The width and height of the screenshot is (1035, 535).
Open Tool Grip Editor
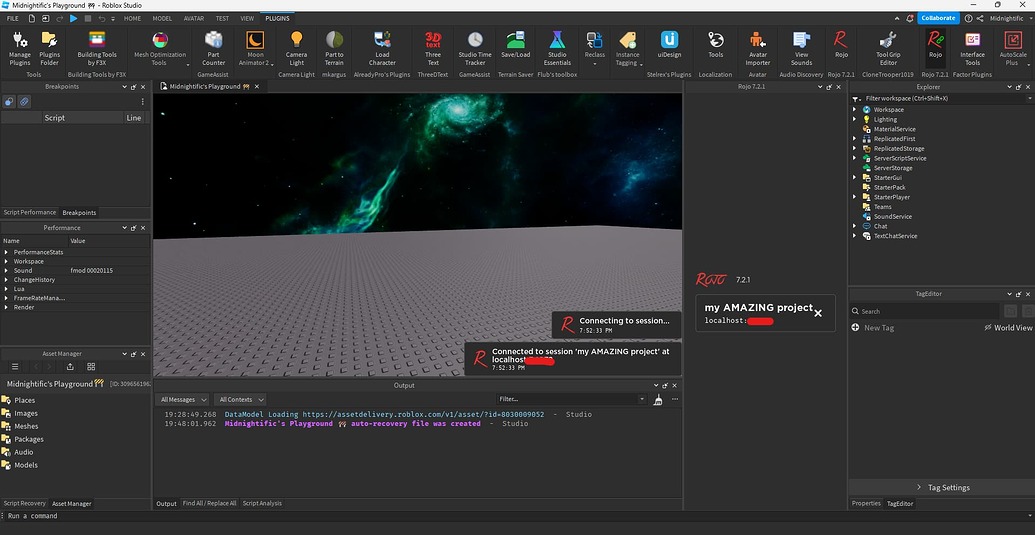pyautogui.click(x=887, y=48)
